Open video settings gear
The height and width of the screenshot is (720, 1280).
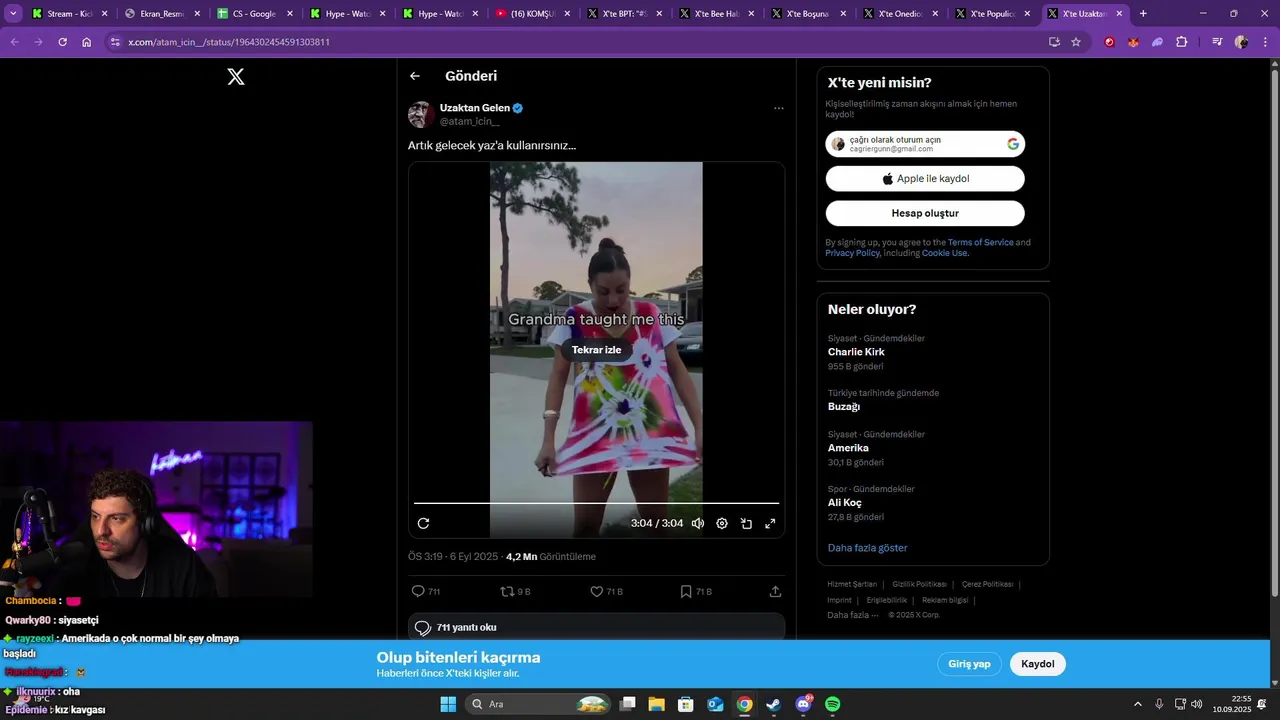pyautogui.click(x=722, y=523)
